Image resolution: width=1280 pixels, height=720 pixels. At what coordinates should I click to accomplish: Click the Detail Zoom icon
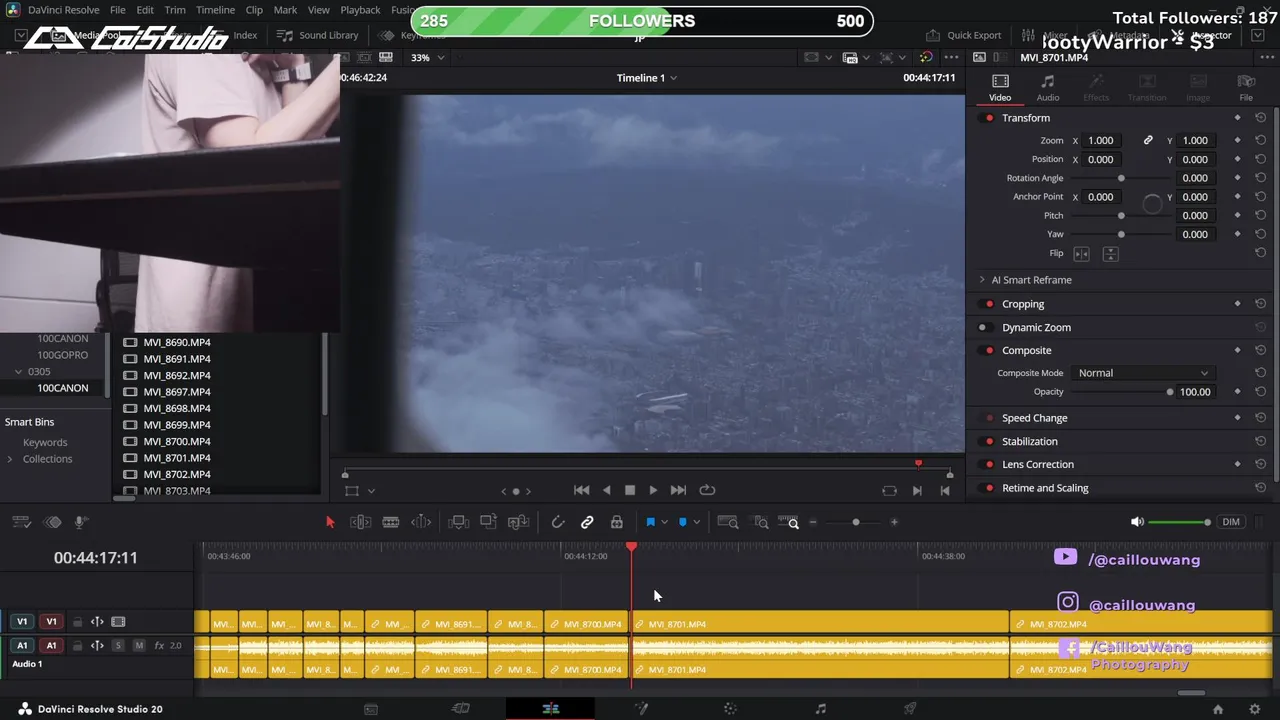(761, 522)
